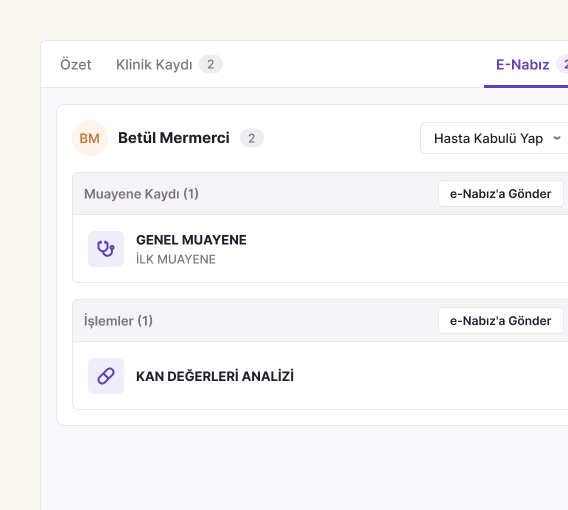Viewport: 568px width, 510px height.
Task: Click the E-Nabız tab count badge
Action: 563,64
